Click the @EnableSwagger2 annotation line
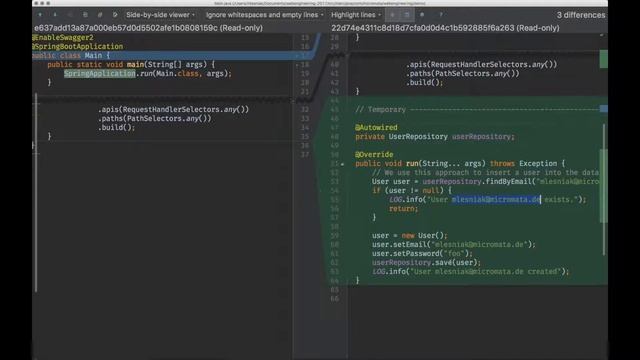 pos(63,38)
